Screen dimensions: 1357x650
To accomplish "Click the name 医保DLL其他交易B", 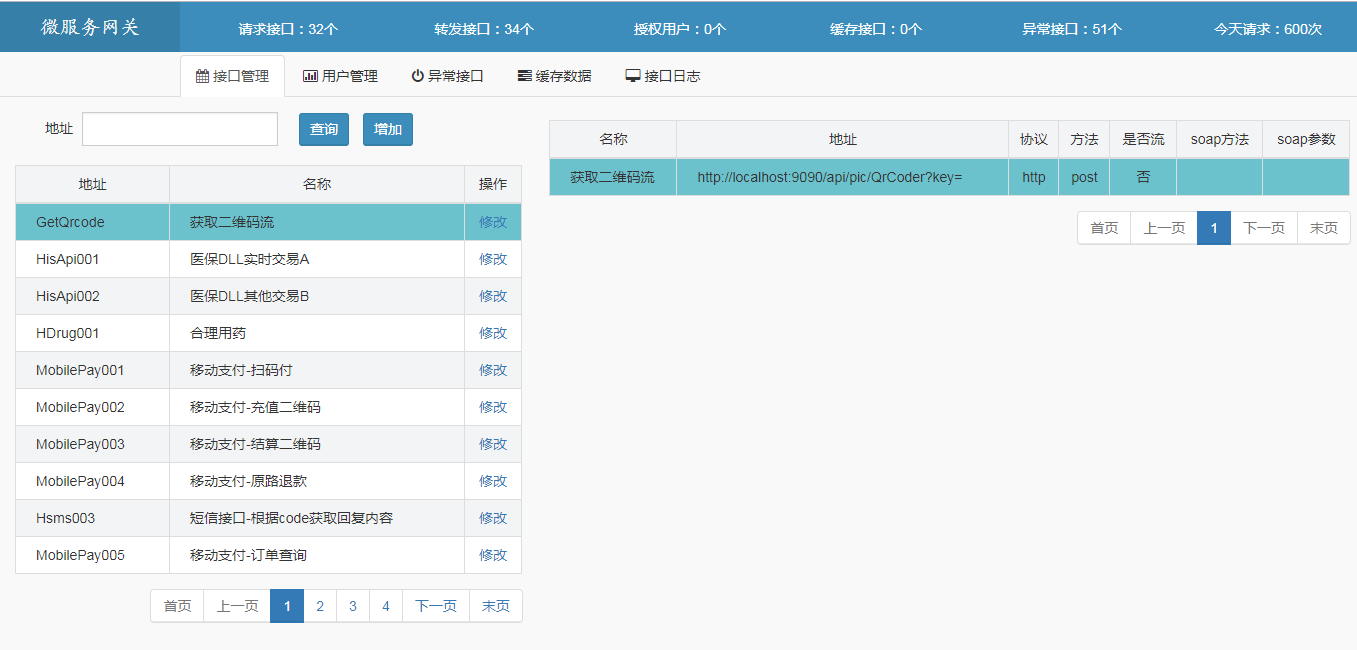I will point(250,296).
